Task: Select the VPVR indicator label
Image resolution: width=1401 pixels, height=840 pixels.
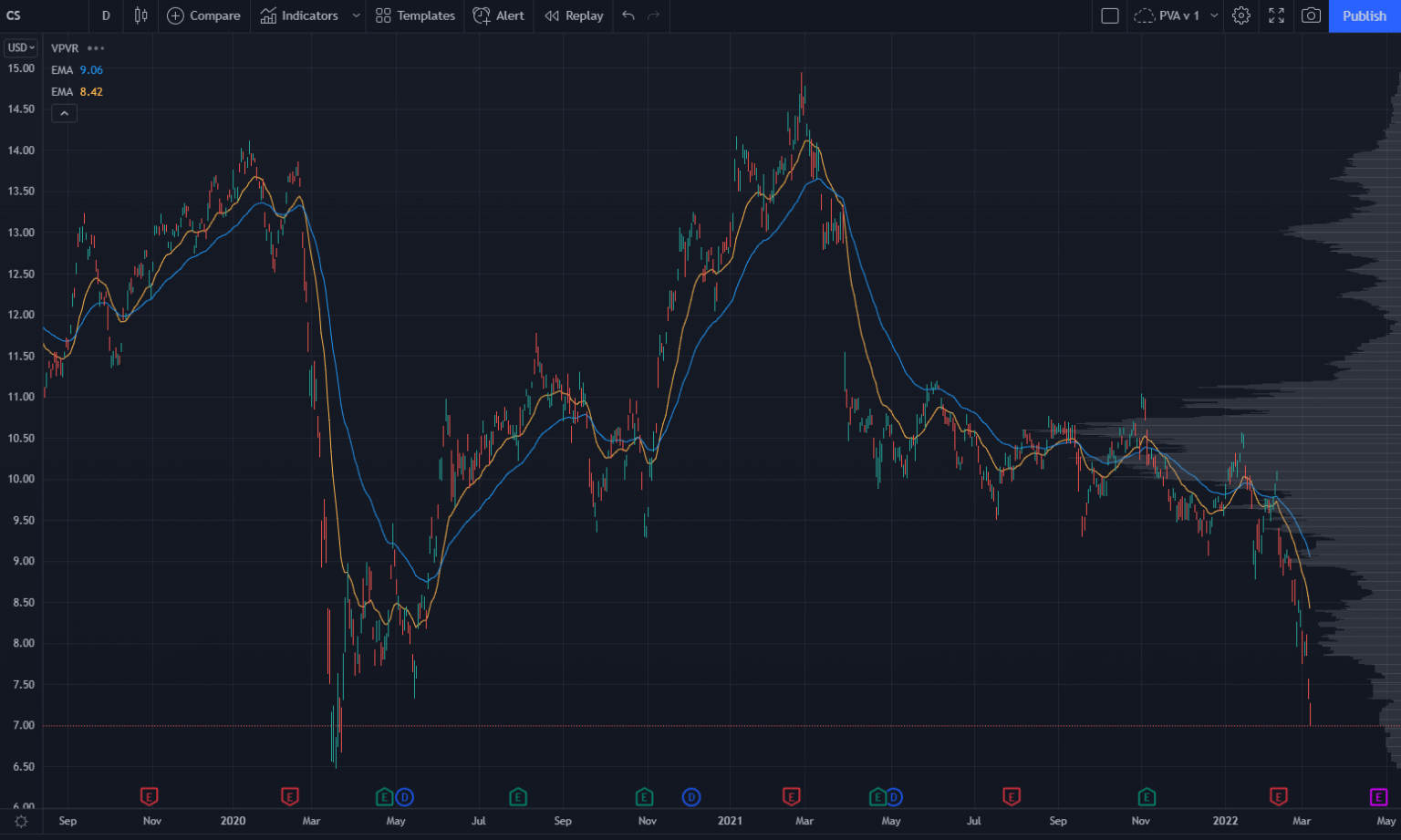Action: pyautogui.click(x=65, y=48)
